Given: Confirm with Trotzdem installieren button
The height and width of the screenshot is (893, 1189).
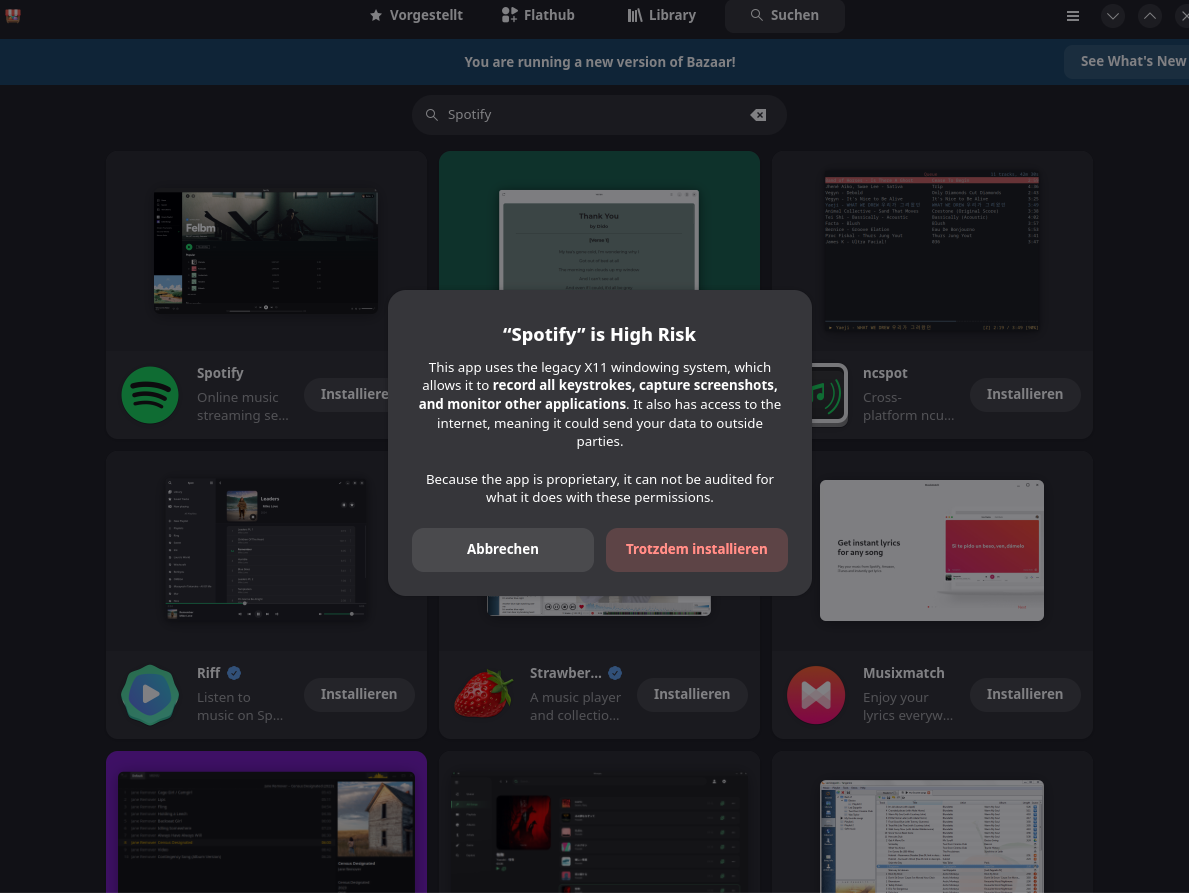Looking at the screenshot, I should (x=696, y=550).
